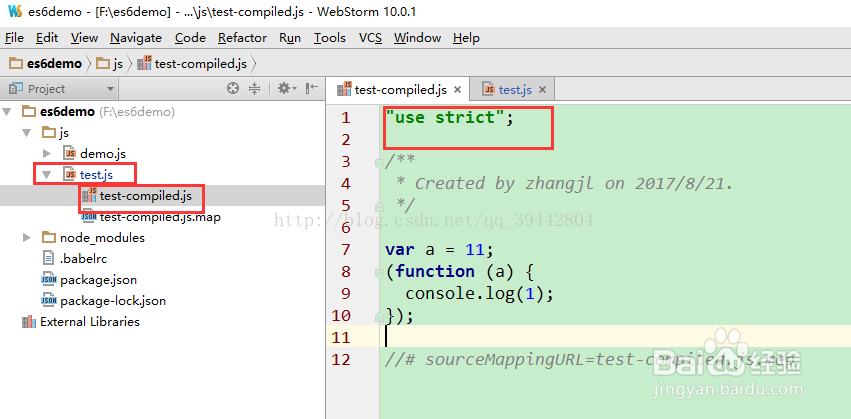This screenshot has width=851, height=419.
Task: Switch to test-compiled.js editor tab
Action: (400, 90)
